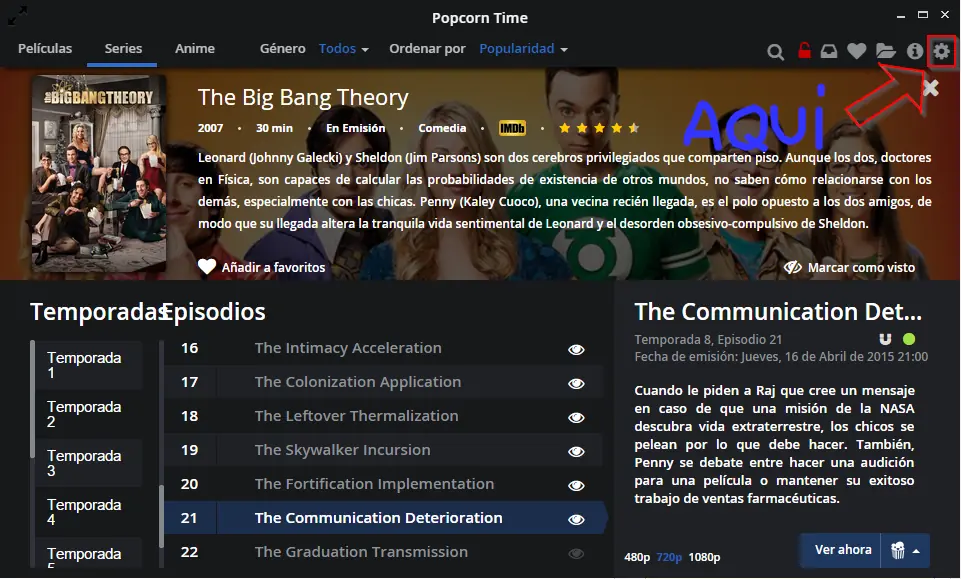Switch to the Anime tab

pyautogui.click(x=194, y=48)
